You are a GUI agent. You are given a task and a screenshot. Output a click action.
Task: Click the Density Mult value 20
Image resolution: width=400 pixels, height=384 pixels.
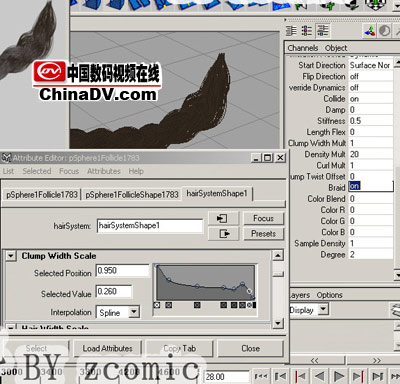point(371,154)
